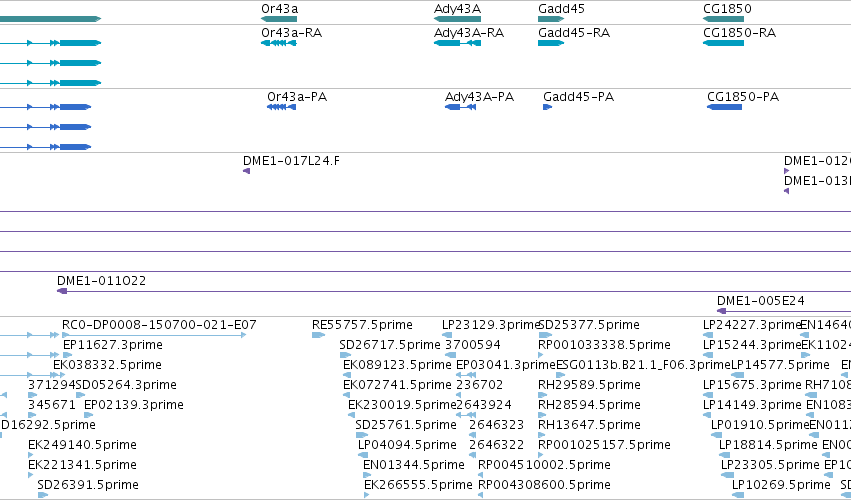This screenshot has height=500, width=851.
Task: Select the RE55757.5prime EST glyph
Action: point(318,335)
